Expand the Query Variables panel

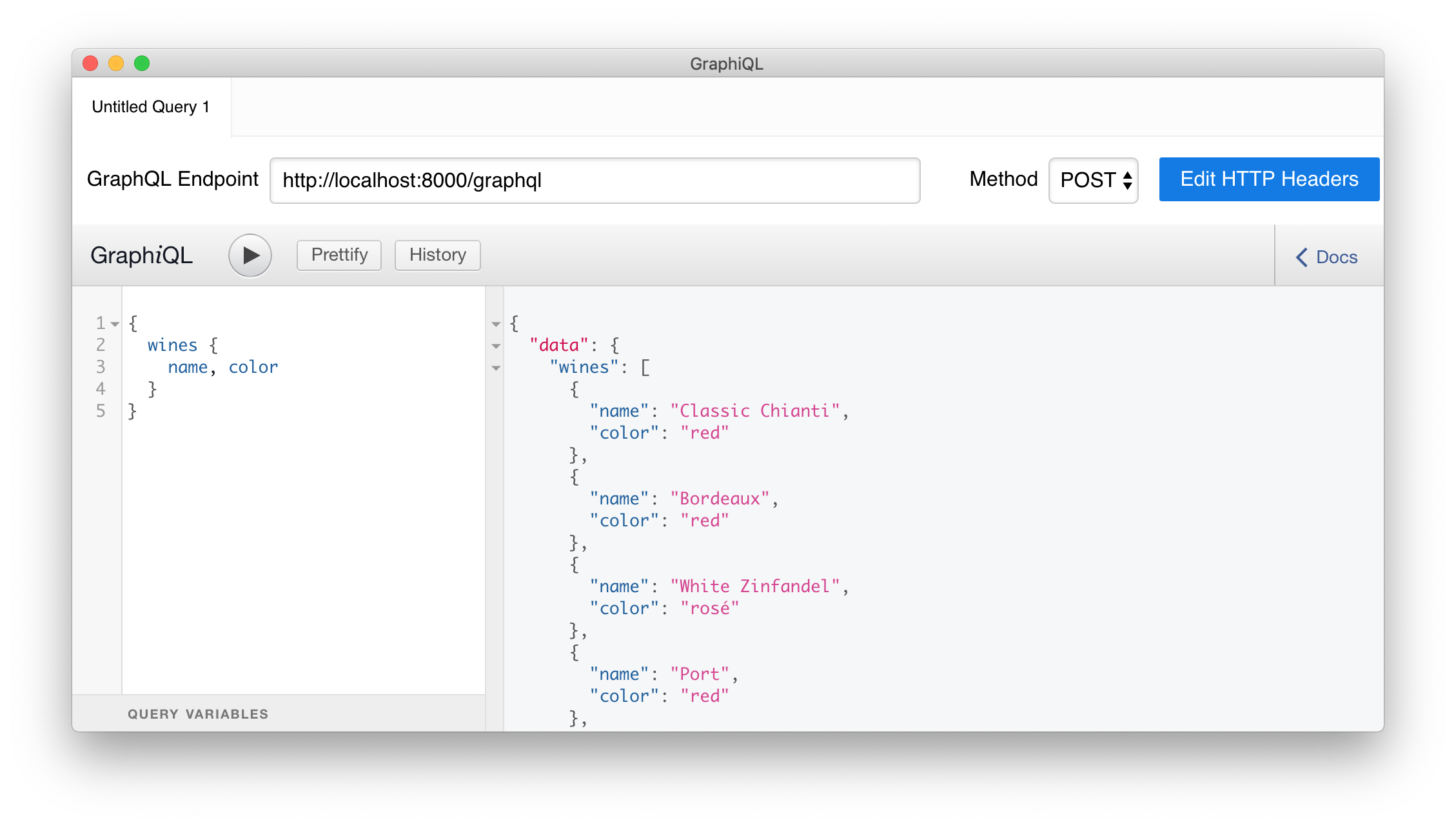pos(197,714)
